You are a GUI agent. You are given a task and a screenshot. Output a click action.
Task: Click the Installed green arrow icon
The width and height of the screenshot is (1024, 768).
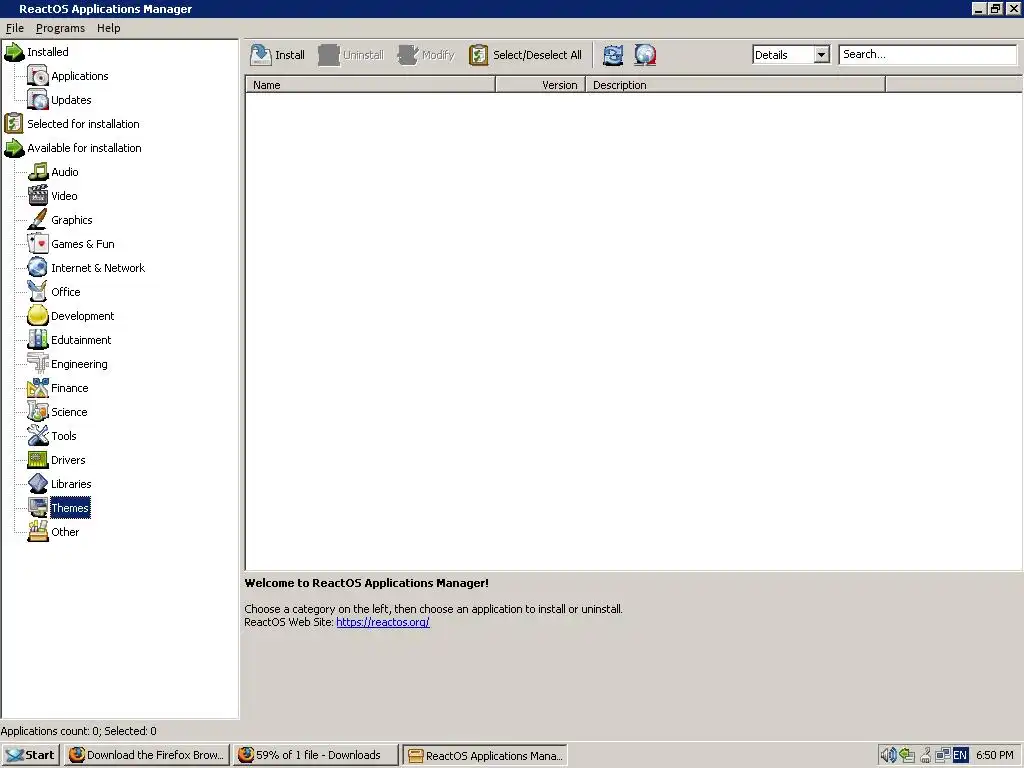click(x=14, y=52)
